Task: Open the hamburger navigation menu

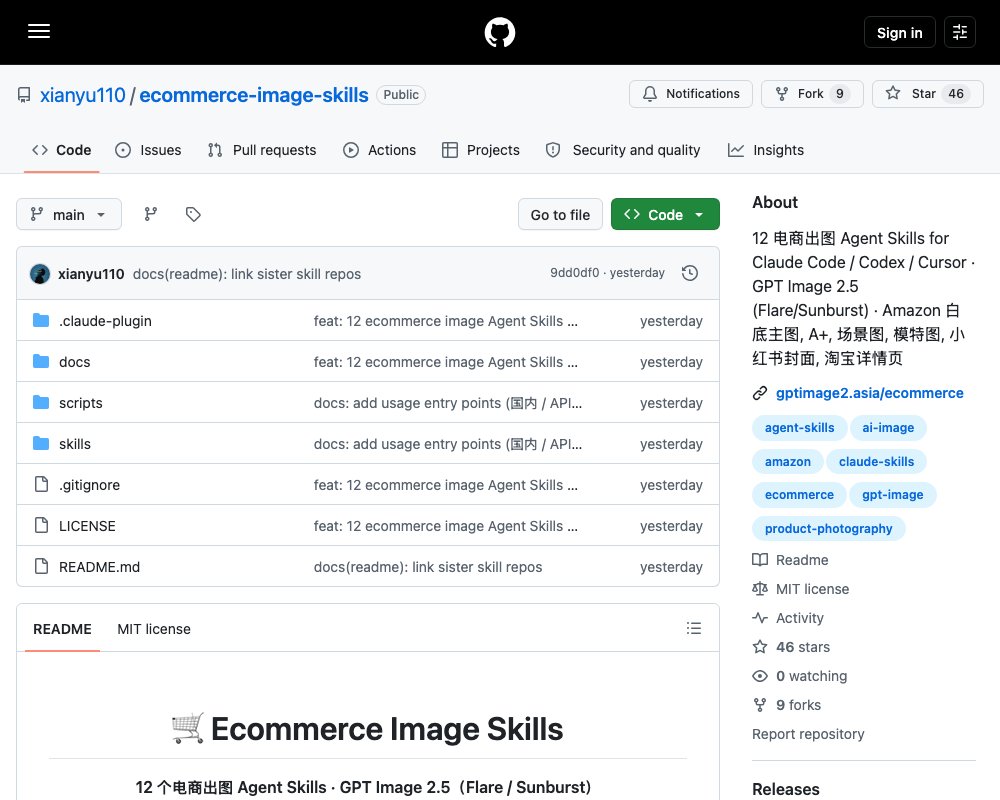Action: 39,31
